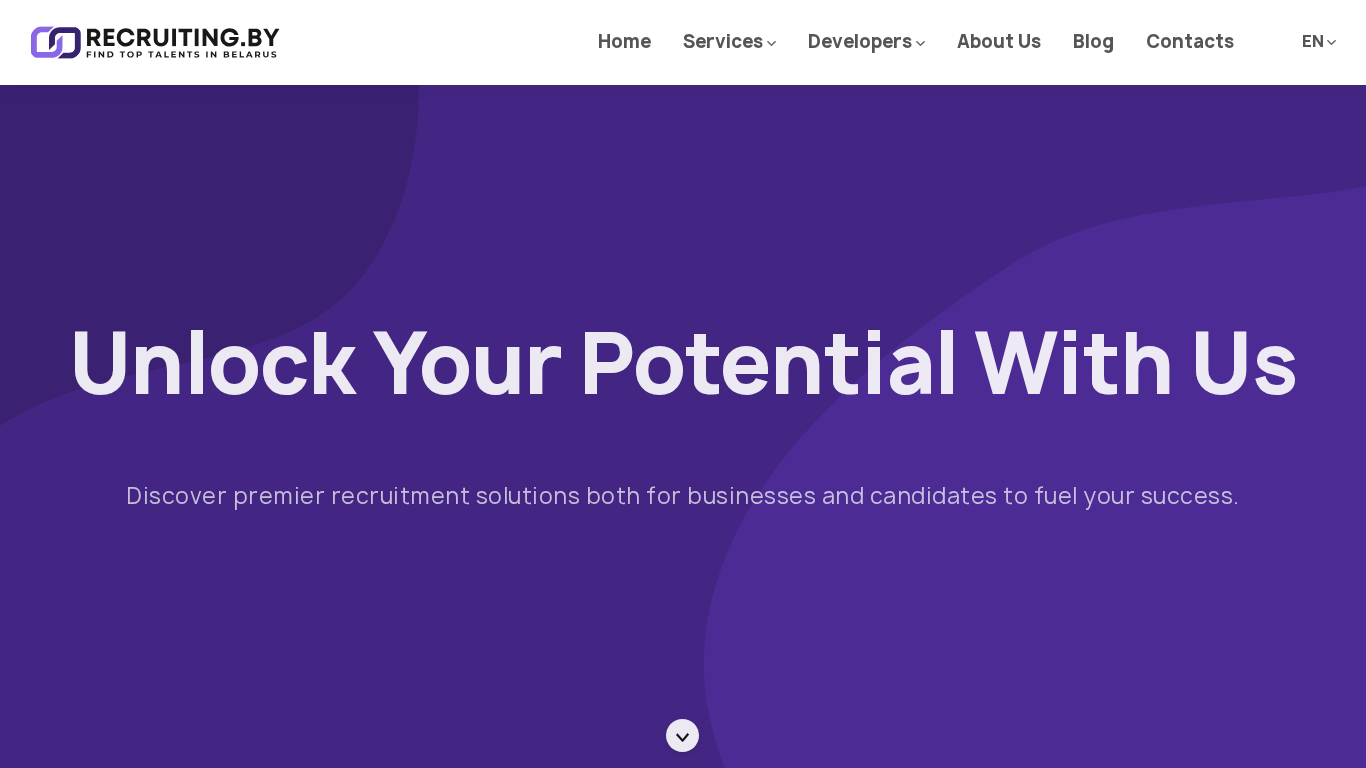Go to the About Us page
1366x768 pixels.
click(x=998, y=41)
